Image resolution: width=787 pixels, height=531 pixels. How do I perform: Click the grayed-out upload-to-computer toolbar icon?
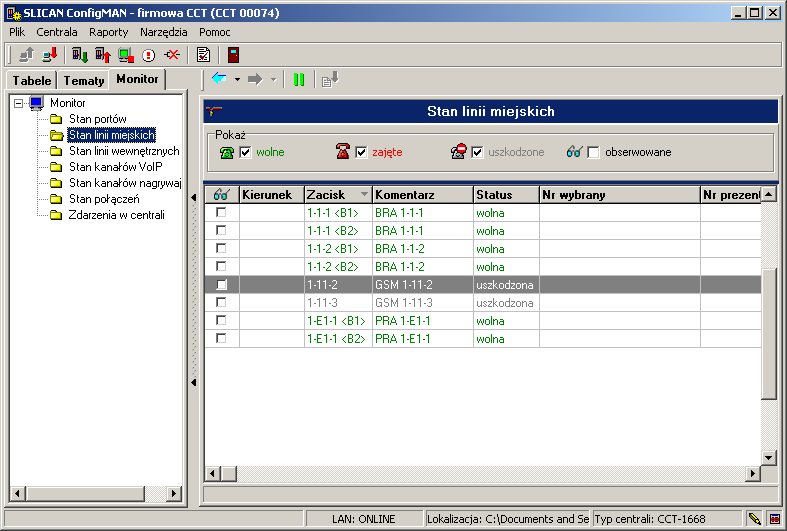tap(26, 55)
